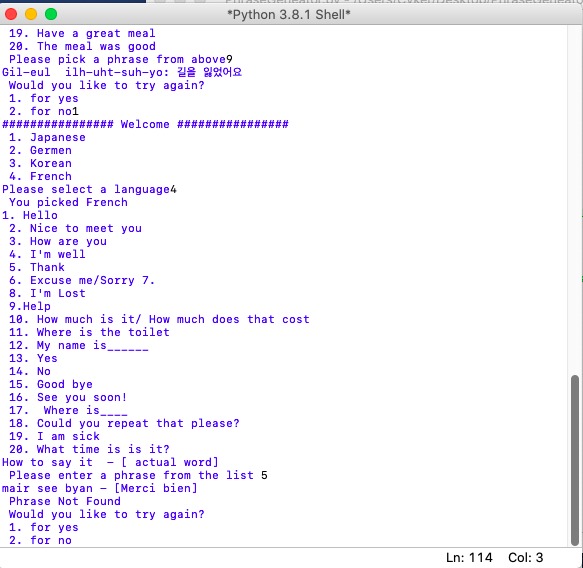Click '10. How much is it' line
The image size is (583, 568).
(x=159, y=319)
